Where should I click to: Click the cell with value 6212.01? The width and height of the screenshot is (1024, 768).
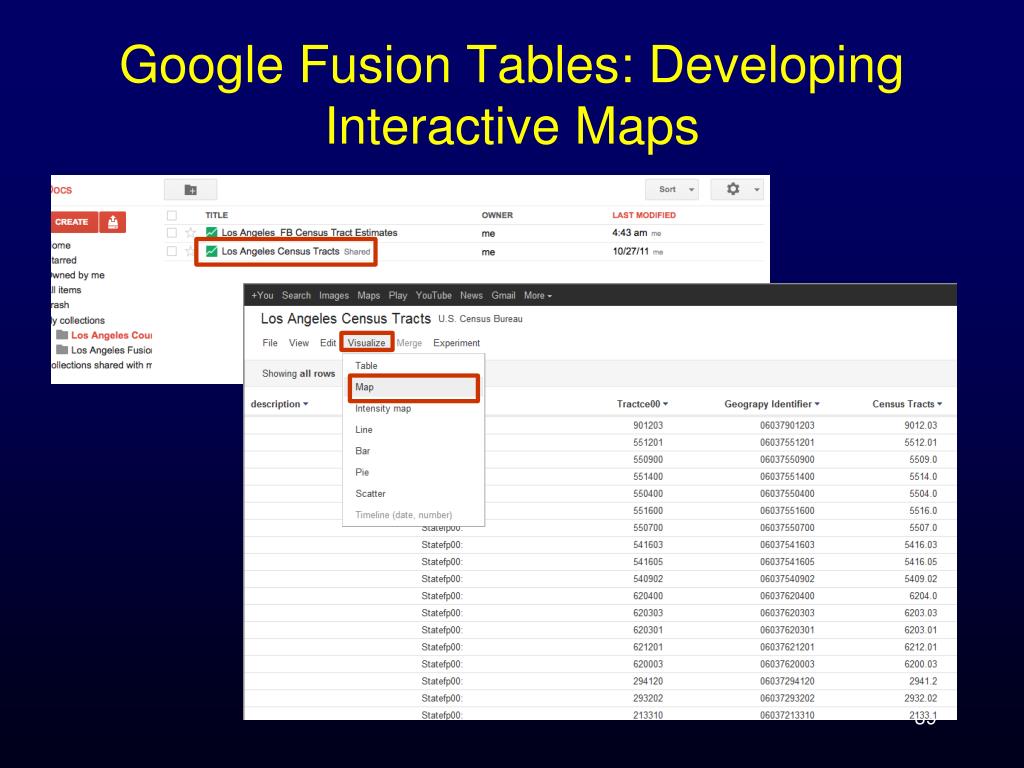[920, 647]
